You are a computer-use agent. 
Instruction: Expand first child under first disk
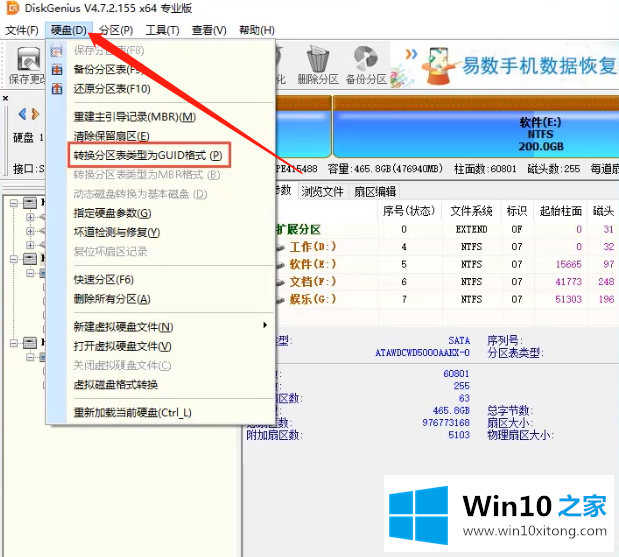click(x=30, y=217)
